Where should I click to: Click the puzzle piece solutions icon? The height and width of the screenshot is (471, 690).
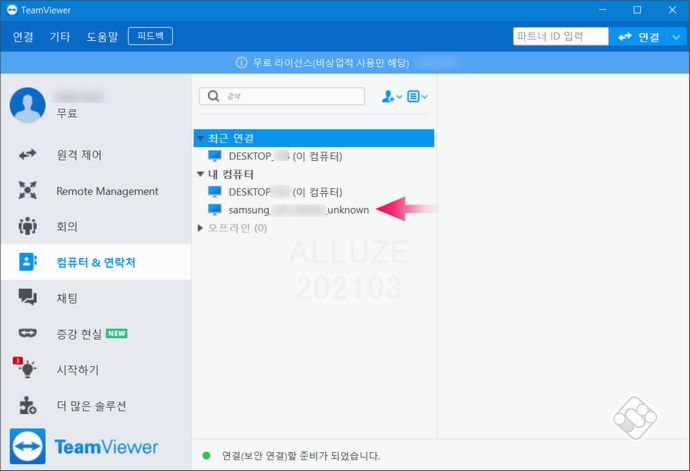28,405
